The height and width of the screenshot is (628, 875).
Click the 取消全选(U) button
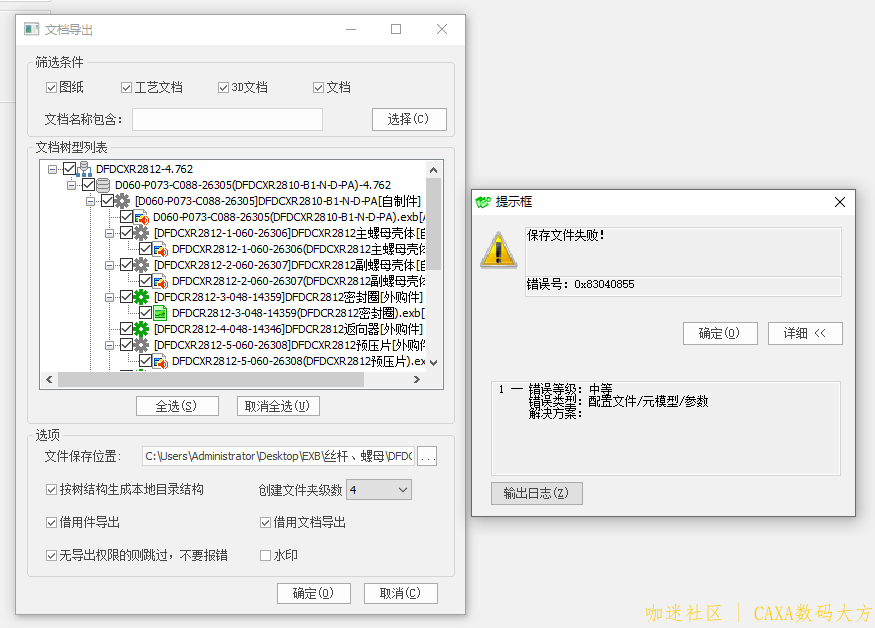tap(278, 406)
